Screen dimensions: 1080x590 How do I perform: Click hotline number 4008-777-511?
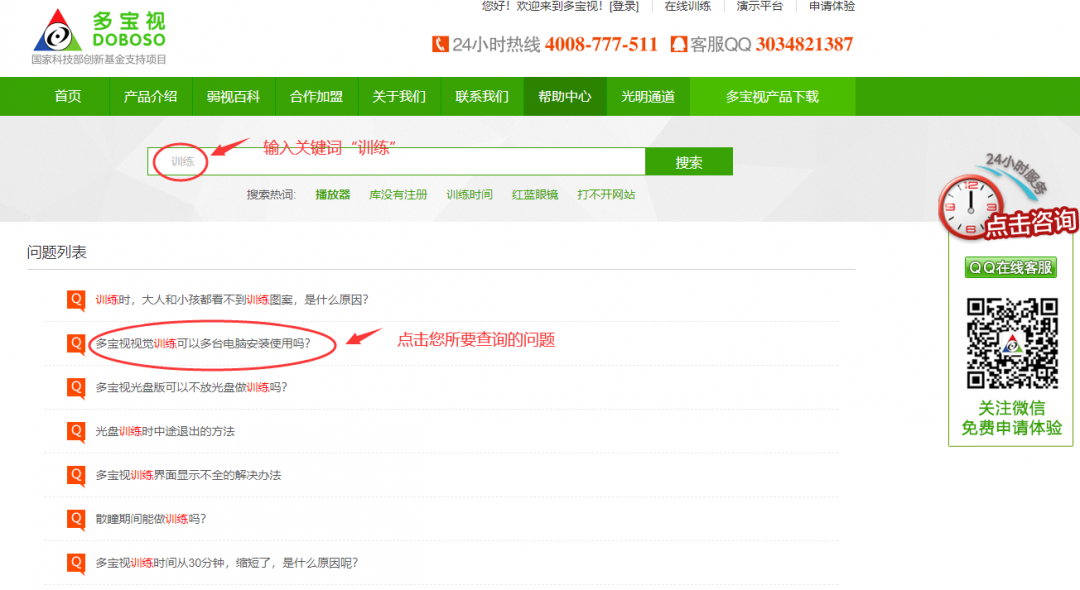pyautogui.click(x=601, y=45)
